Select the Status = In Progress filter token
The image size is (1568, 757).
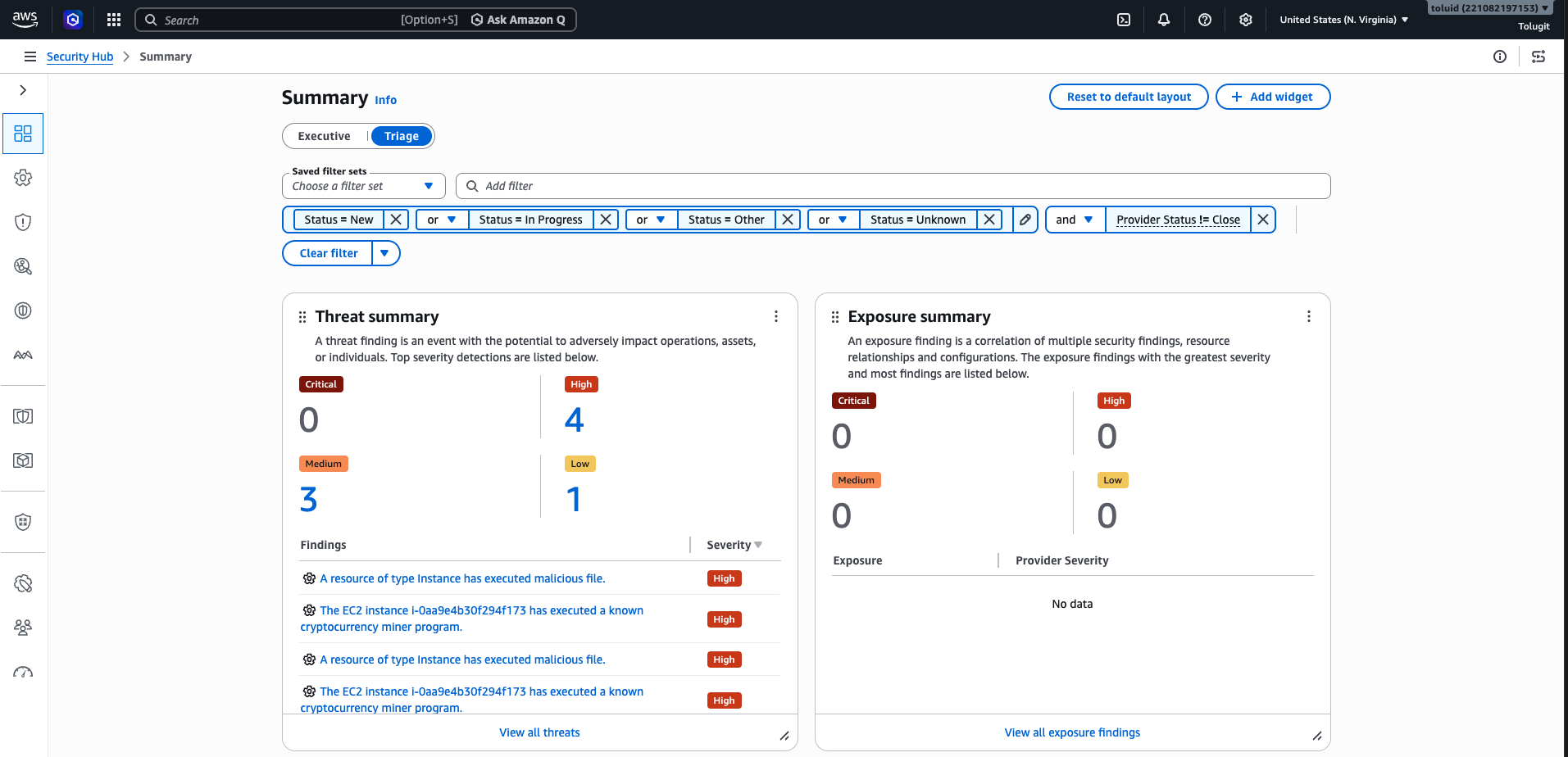(x=530, y=220)
